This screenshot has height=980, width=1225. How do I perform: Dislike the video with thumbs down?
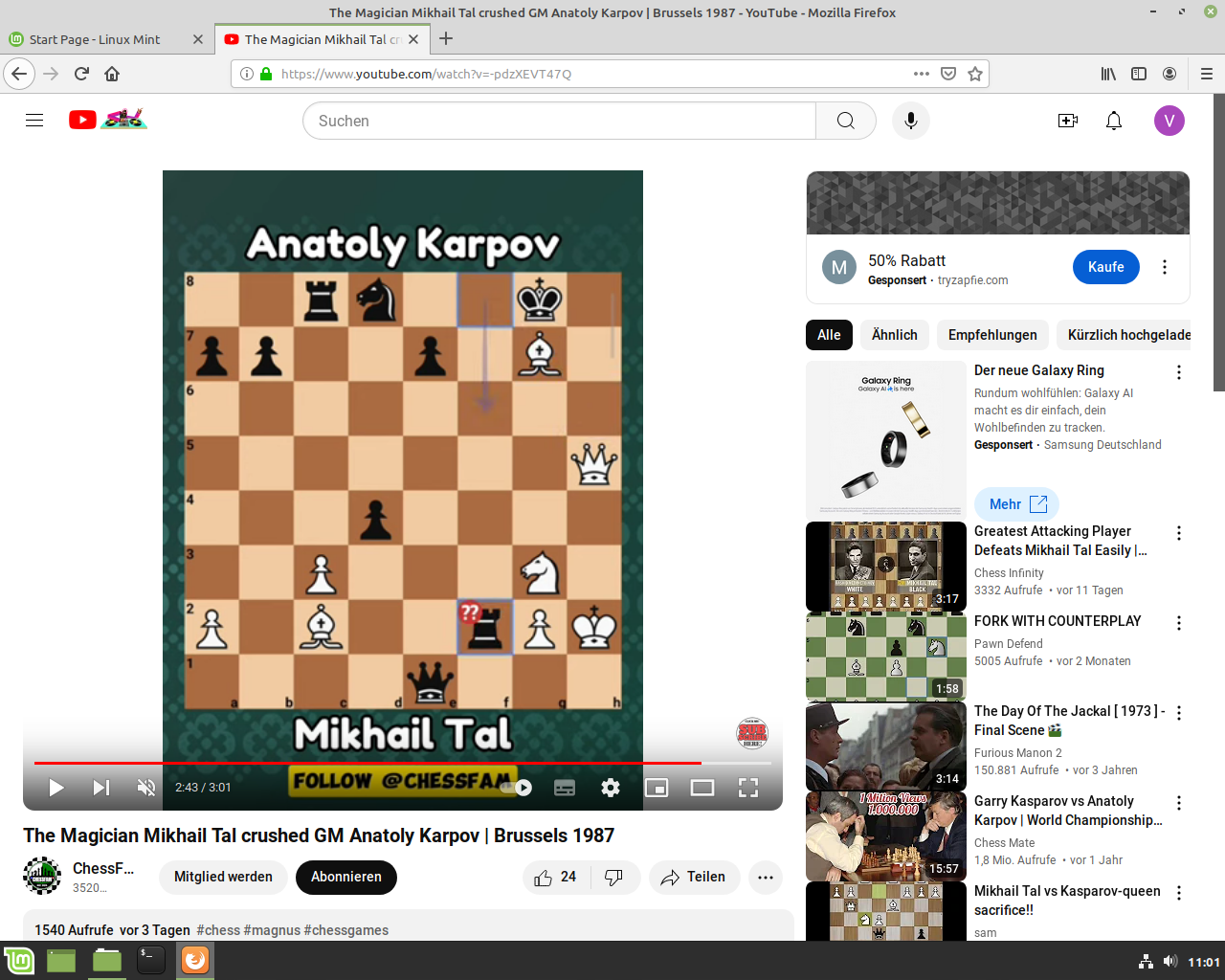(x=615, y=878)
